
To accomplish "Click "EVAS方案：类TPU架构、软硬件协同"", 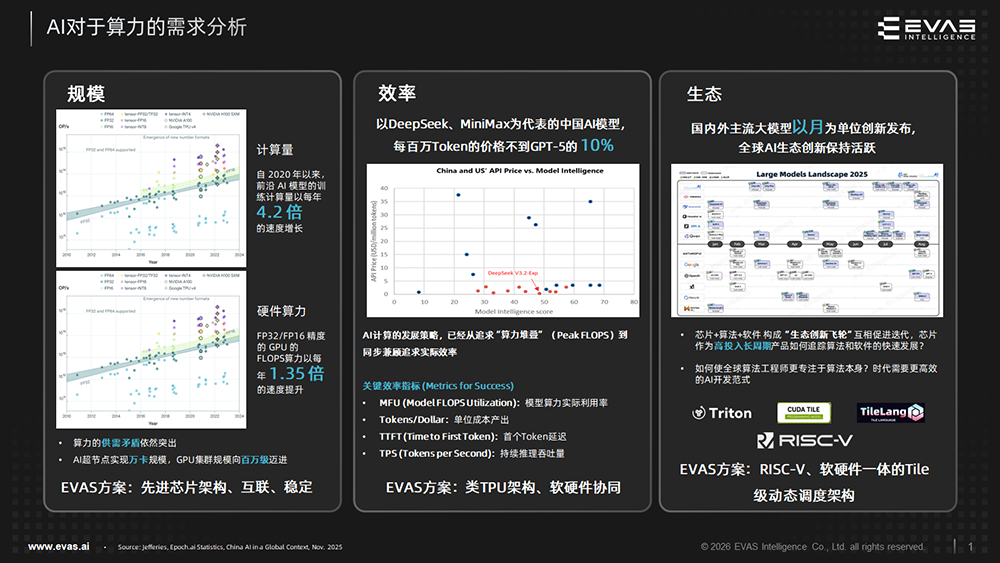I will pos(503,488).
